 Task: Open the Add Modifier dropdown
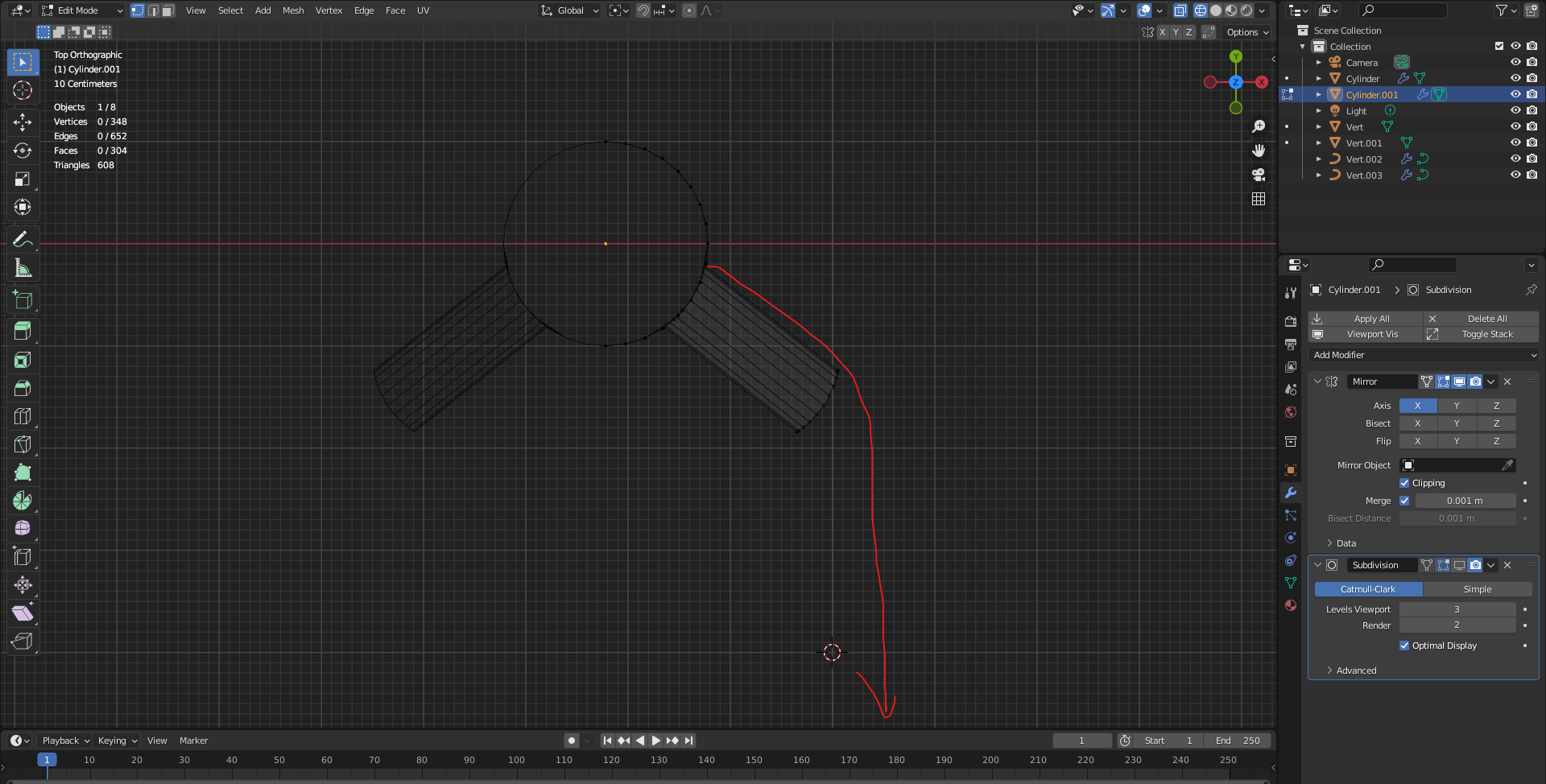pyautogui.click(x=1423, y=355)
